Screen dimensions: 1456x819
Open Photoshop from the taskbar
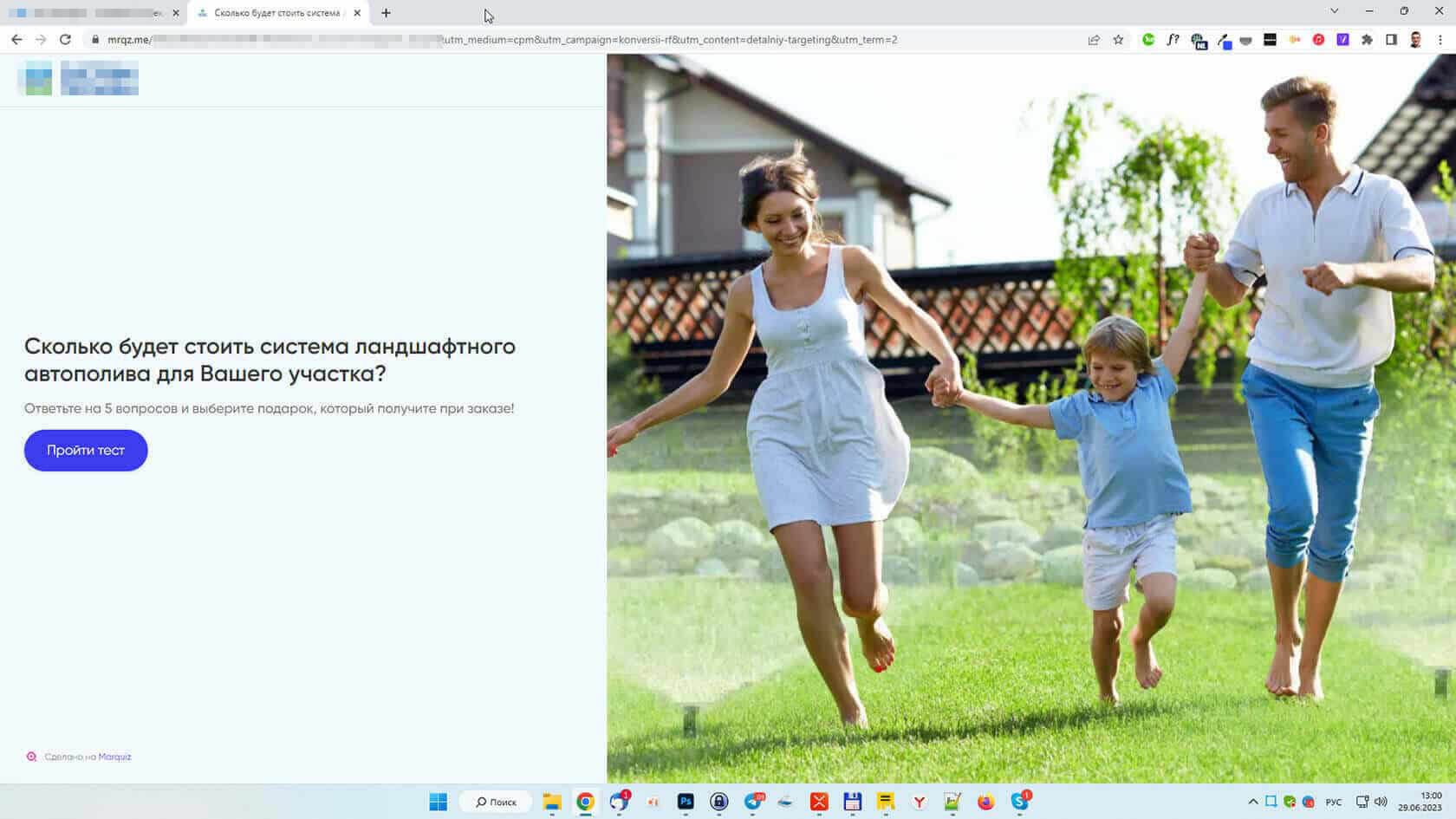(686, 802)
